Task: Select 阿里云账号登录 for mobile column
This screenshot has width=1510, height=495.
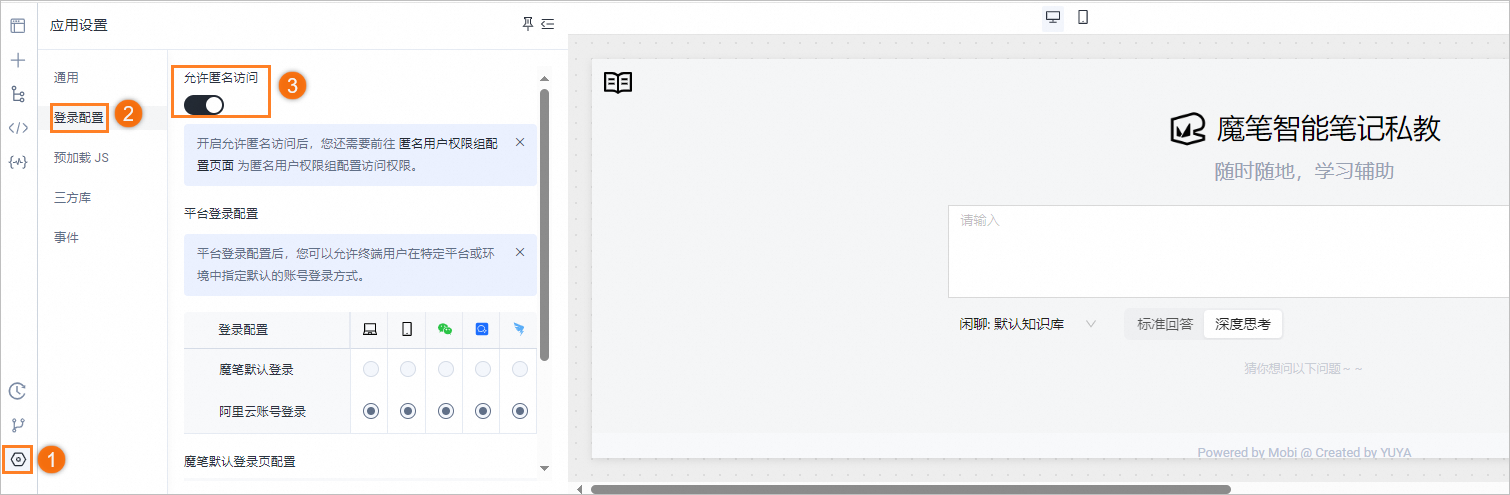Action: click(408, 411)
